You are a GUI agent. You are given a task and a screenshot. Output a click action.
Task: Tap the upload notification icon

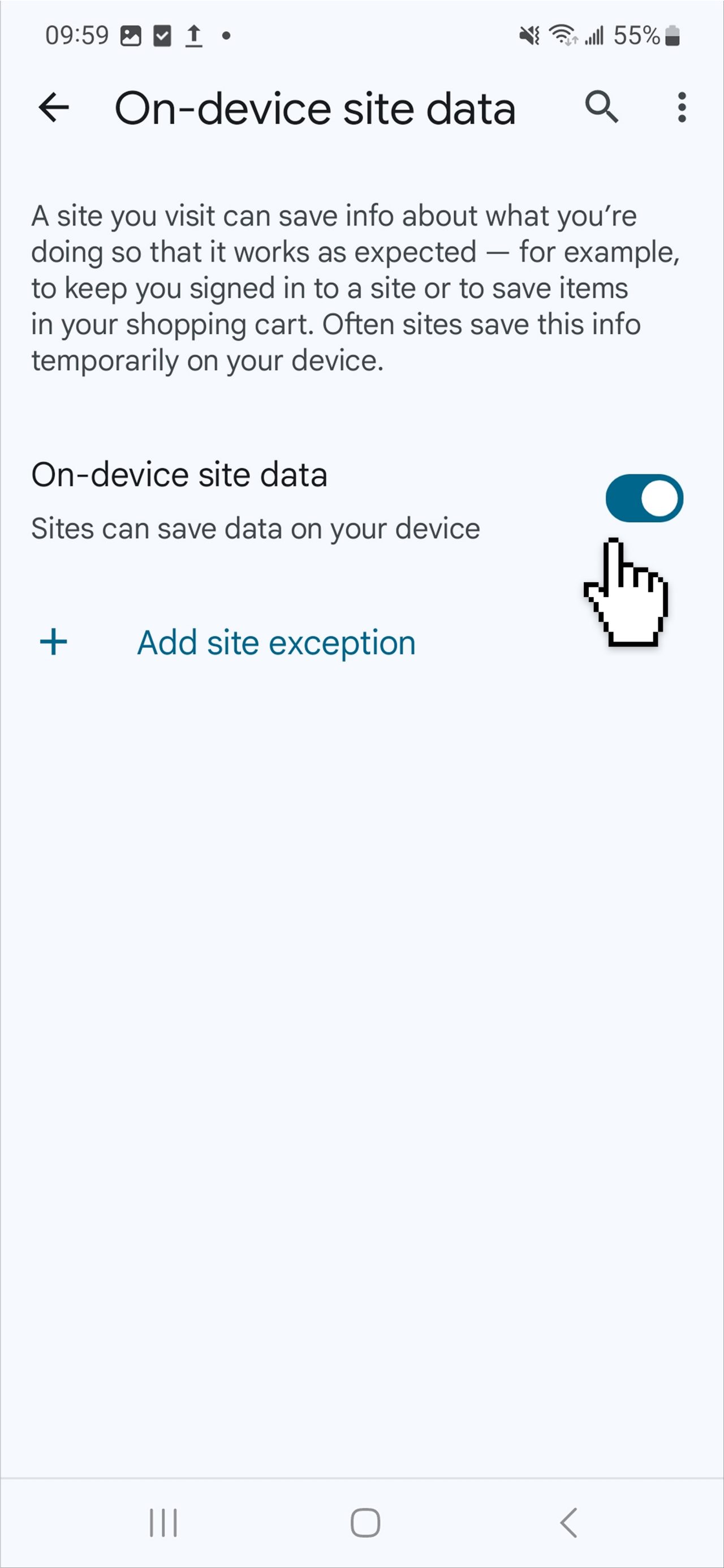pos(193,36)
